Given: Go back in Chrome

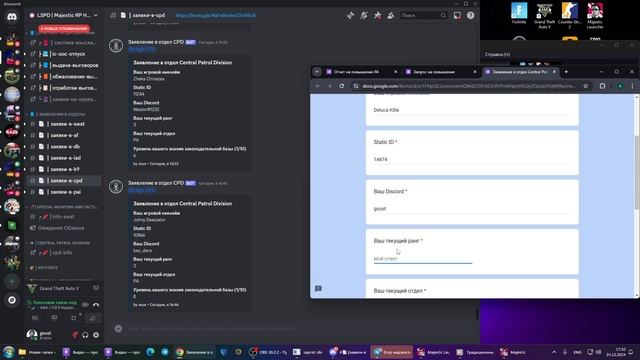Looking at the screenshot, I should click(318, 86).
